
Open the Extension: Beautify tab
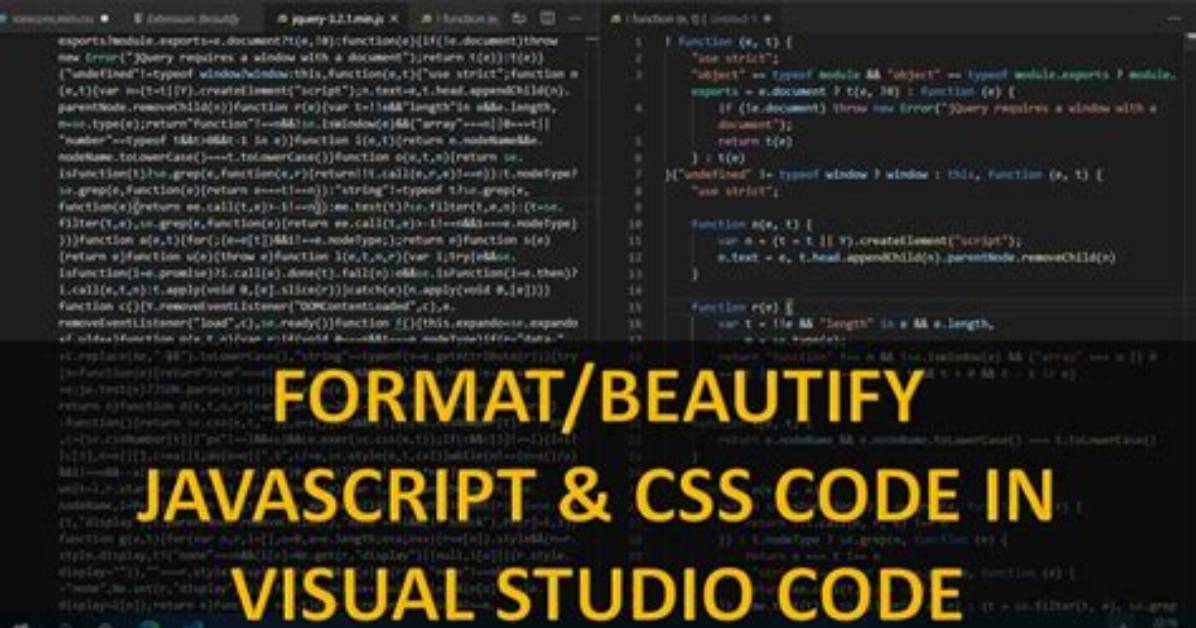(x=185, y=18)
